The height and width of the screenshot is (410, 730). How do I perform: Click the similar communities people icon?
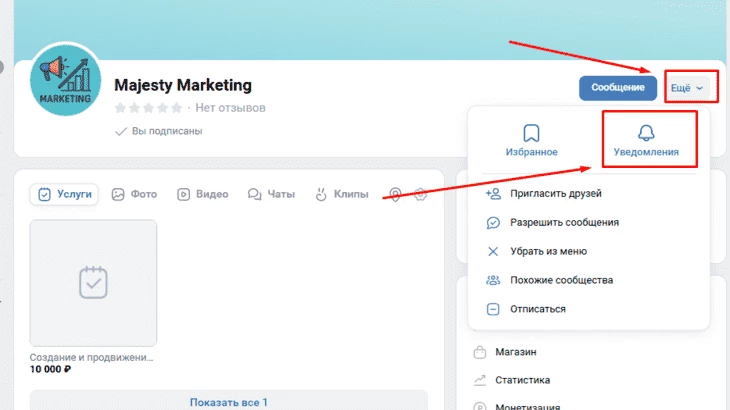(493, 280)
